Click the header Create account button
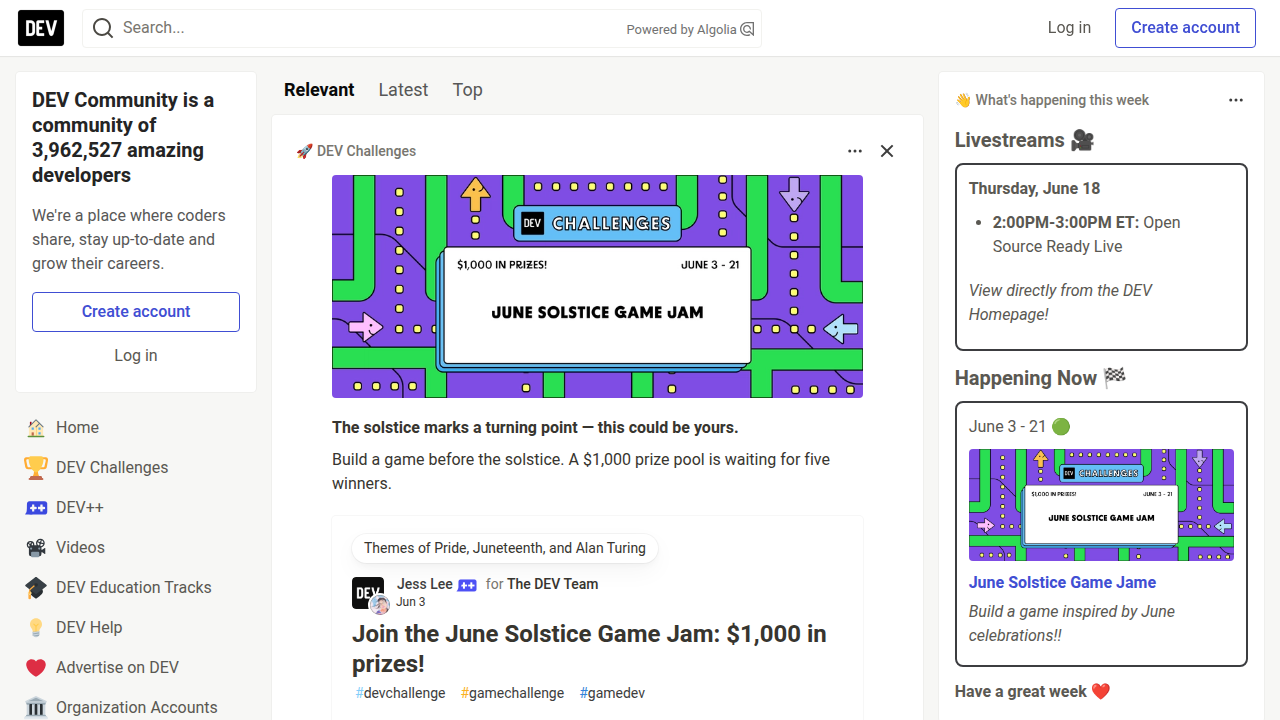 (1185, 28)
